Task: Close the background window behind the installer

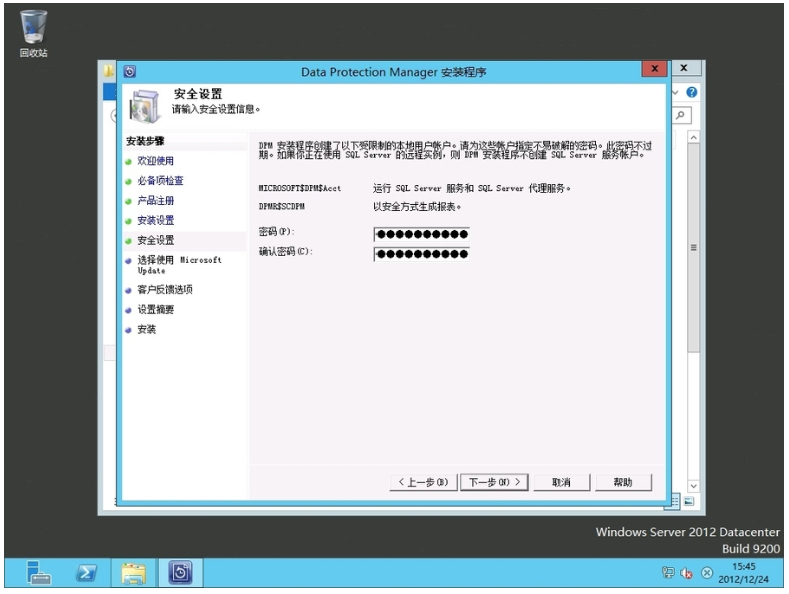Action: tap(684, 67)
